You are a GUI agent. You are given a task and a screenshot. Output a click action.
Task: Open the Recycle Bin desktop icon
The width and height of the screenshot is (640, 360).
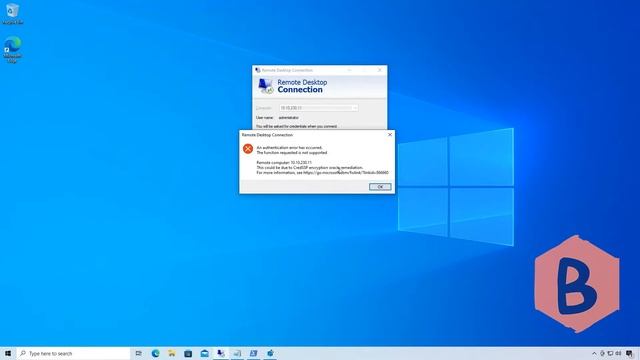(12, 14)
